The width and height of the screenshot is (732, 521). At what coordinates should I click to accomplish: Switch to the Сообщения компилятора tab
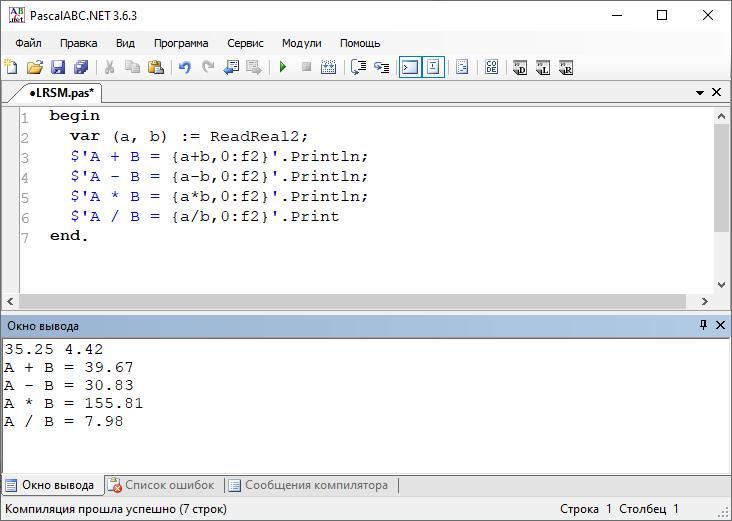307,485
